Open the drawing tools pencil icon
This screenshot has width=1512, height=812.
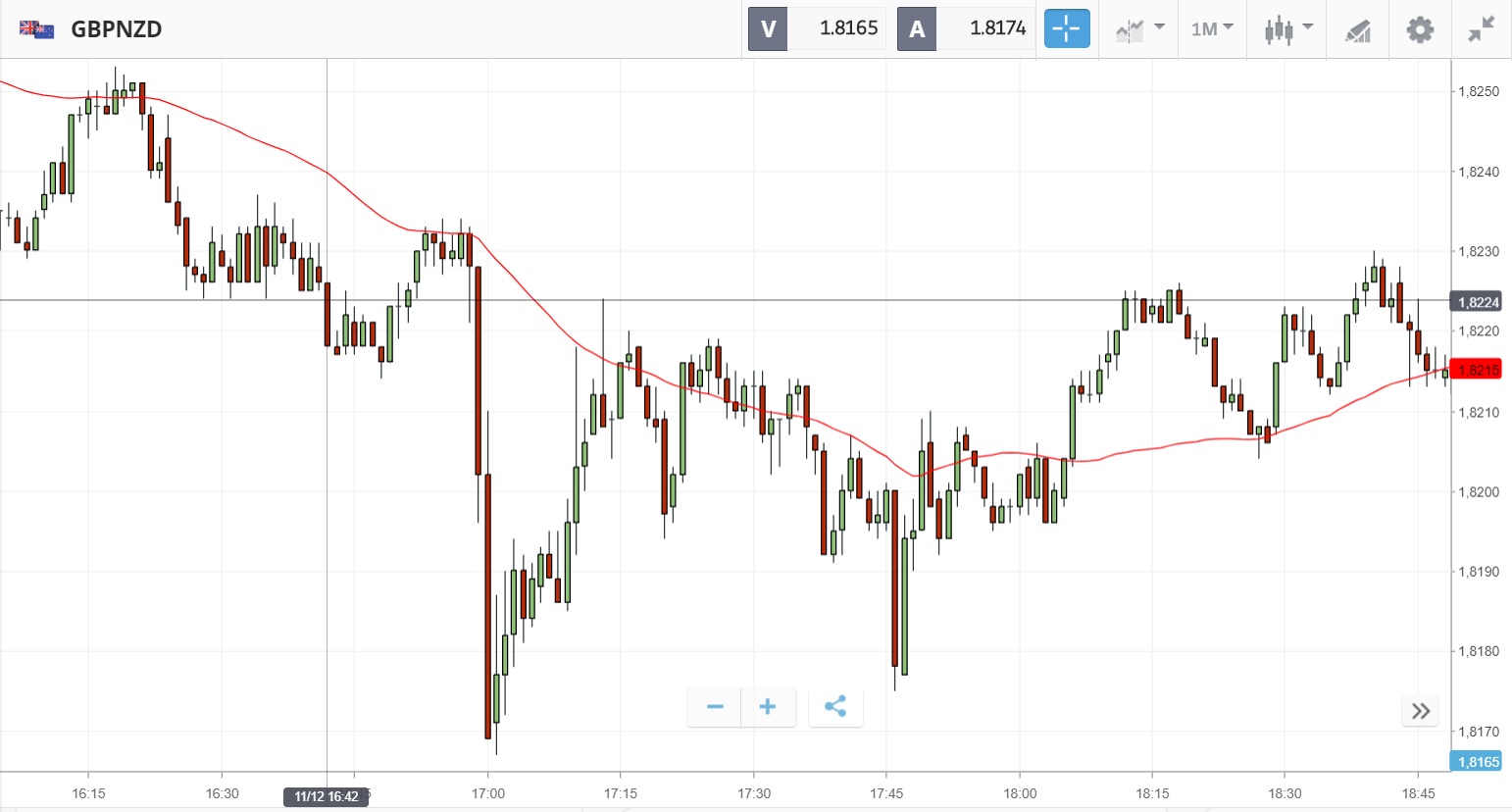pos(1357,30)
